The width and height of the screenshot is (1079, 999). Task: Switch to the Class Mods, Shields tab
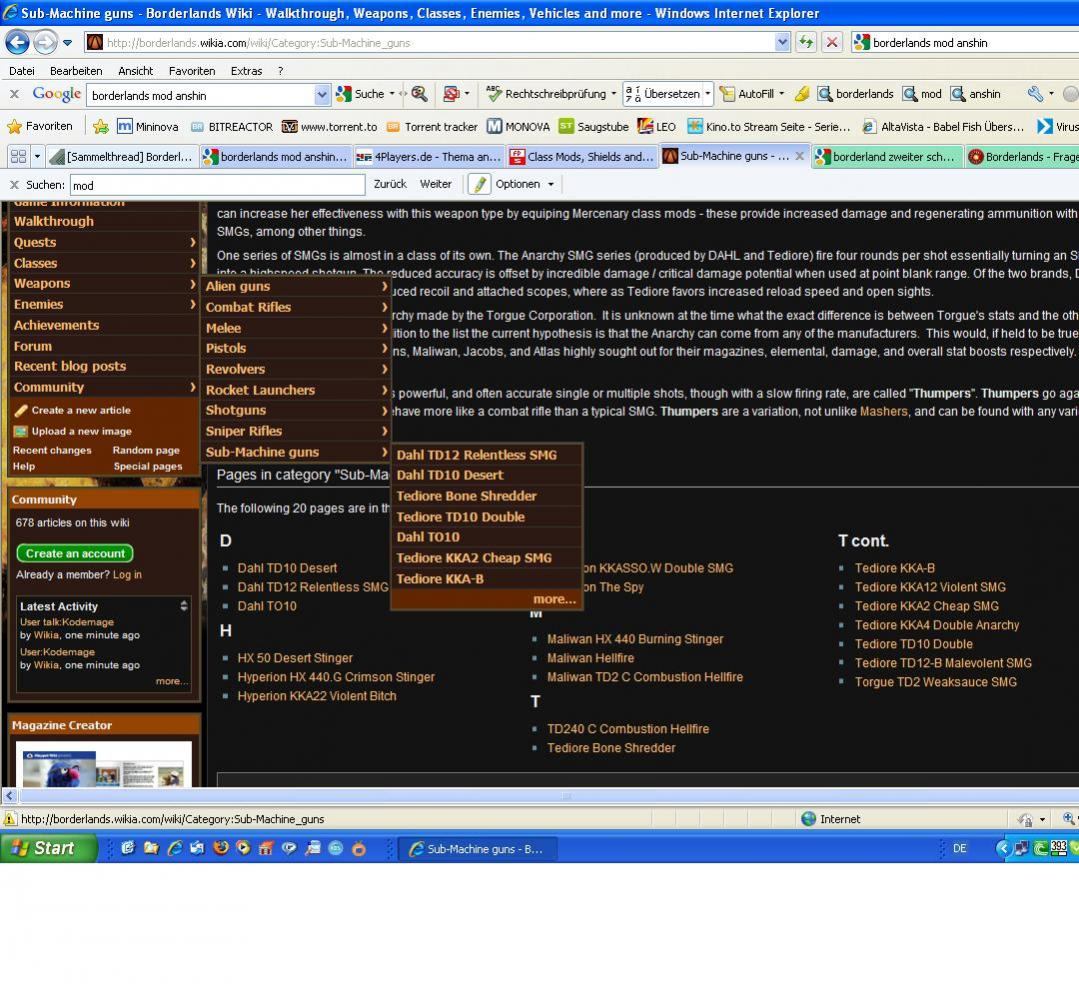pos(582,157)
